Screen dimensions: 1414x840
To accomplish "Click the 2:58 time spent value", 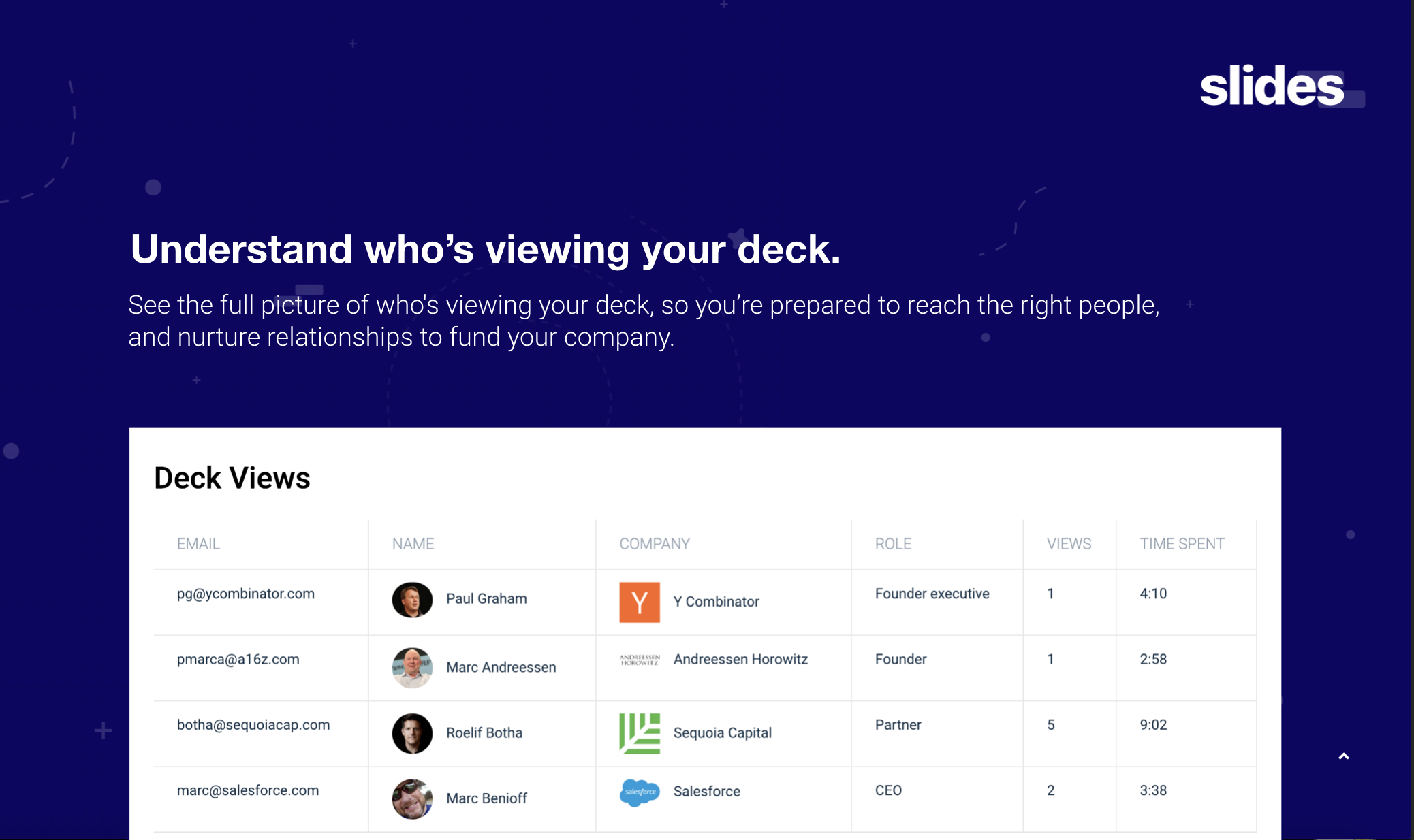I will pyautogui.click(x=1153, y=659).
